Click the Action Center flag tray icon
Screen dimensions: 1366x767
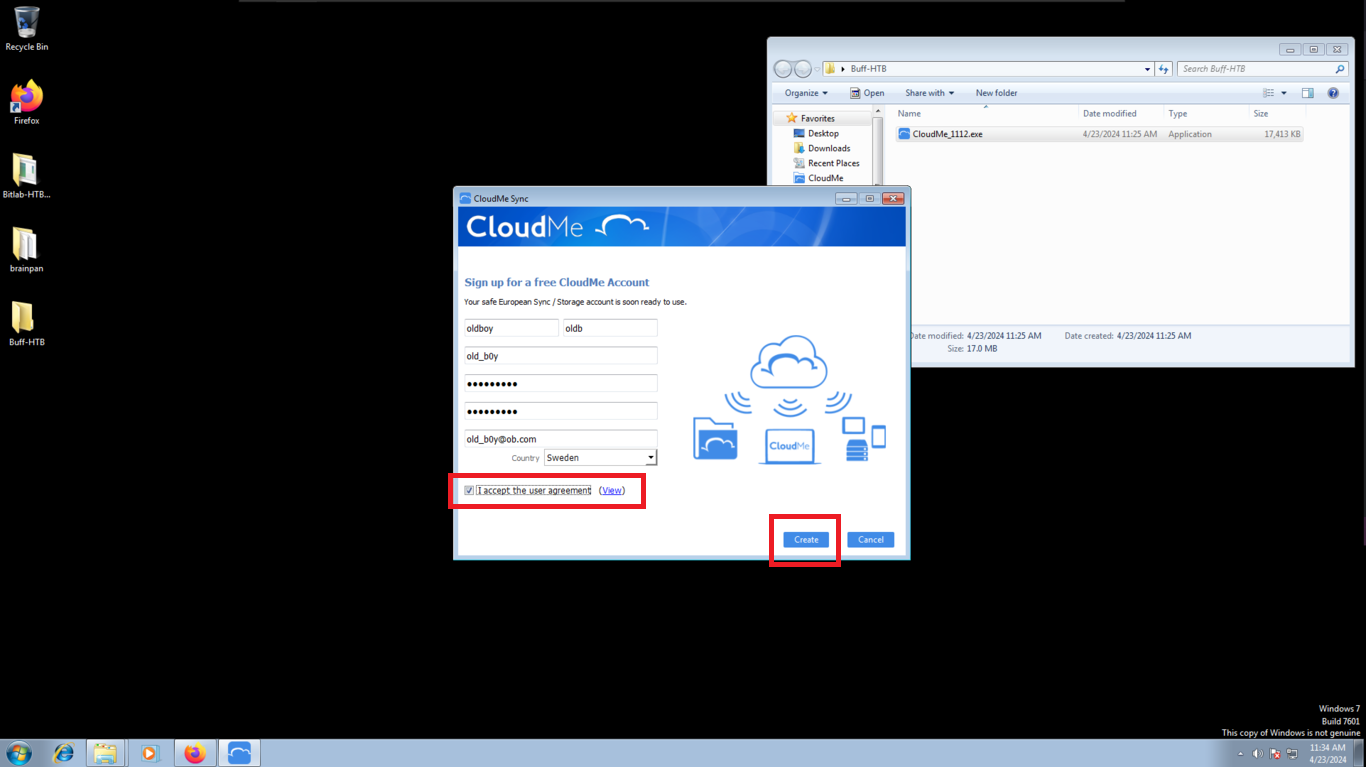pyautogui.click(x=1275, y=754)
